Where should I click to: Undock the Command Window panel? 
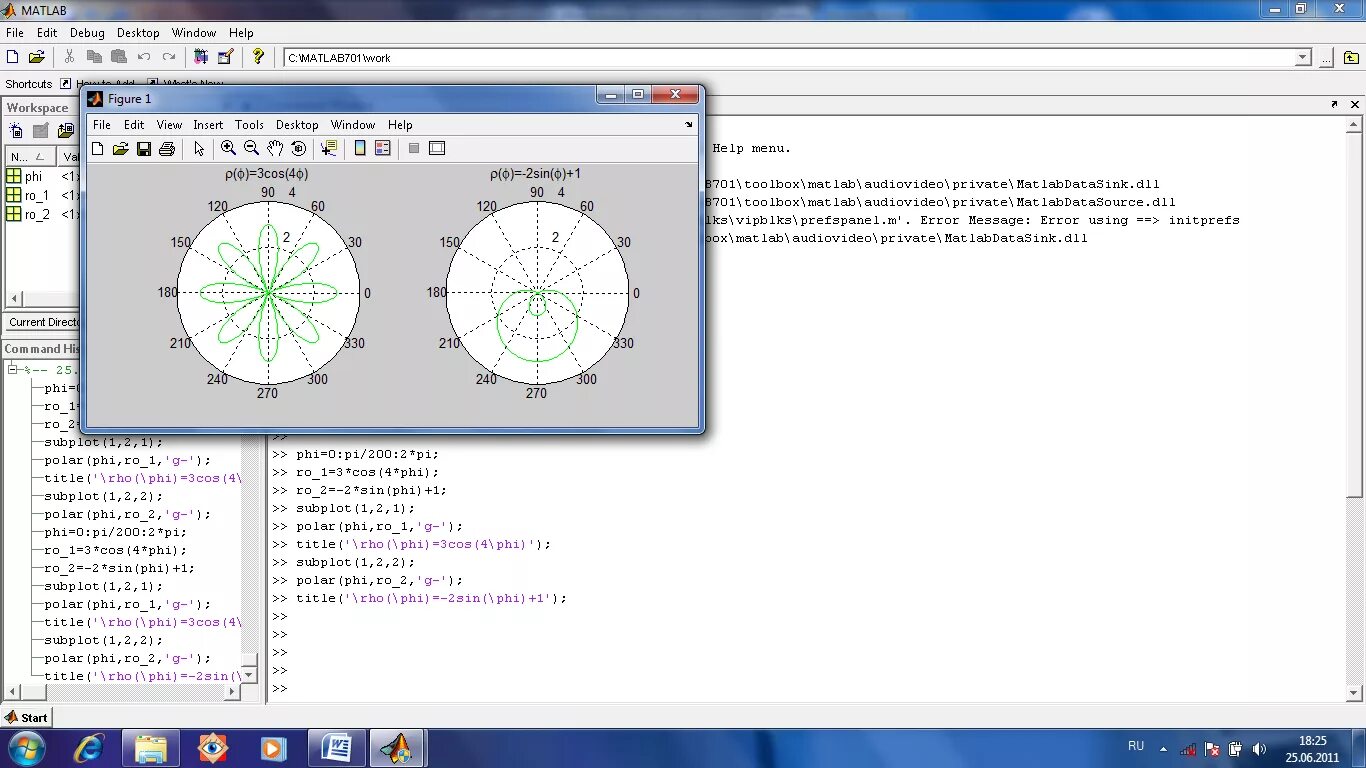point(1334,104)
